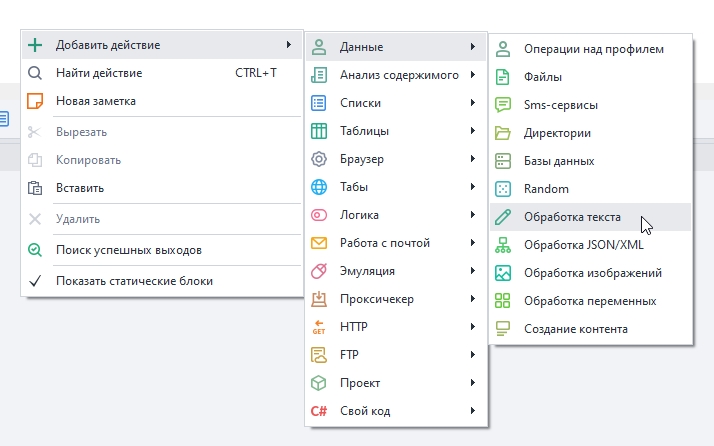The image size is (714, 446).
Task: Click the Sms-сервисы chat bubble icon
Action: point(504,104)
